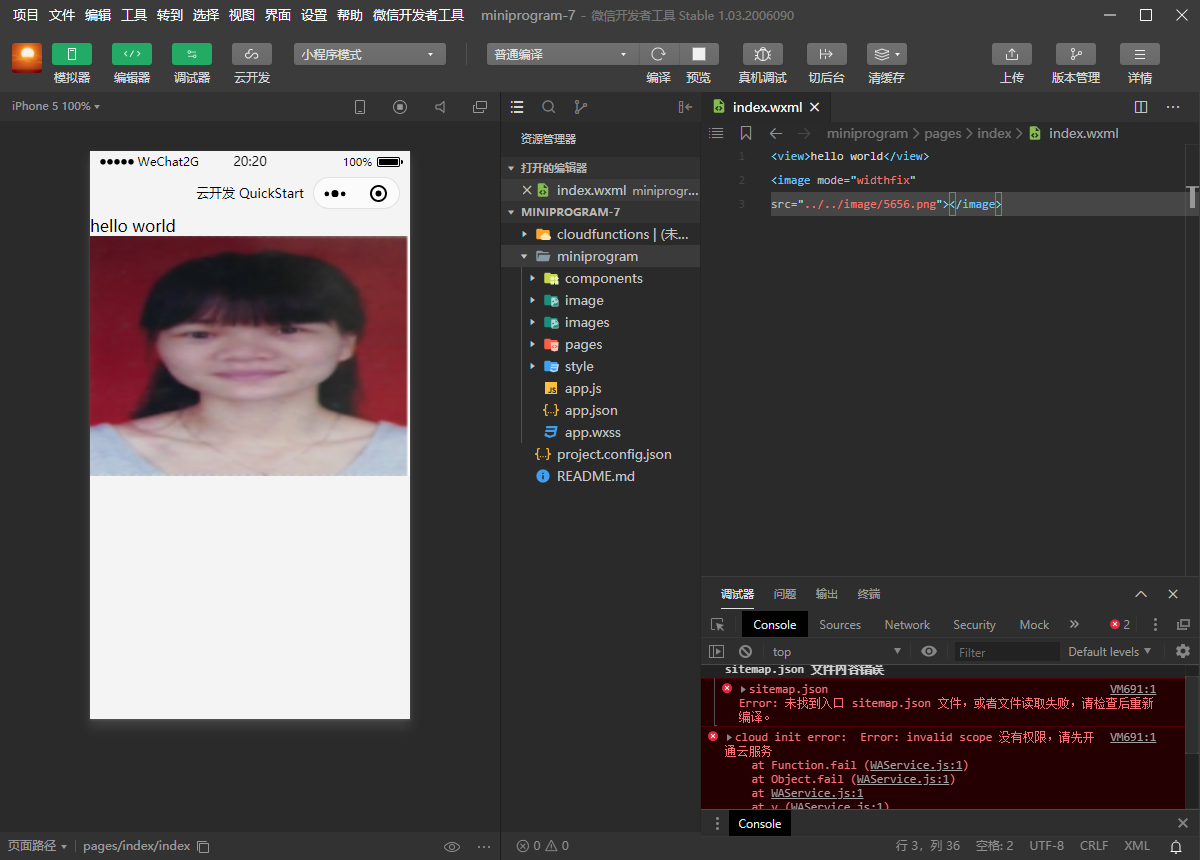Click the inspect element picker icon
This screenshot has width=1200, height=860.
click(717, 624)
